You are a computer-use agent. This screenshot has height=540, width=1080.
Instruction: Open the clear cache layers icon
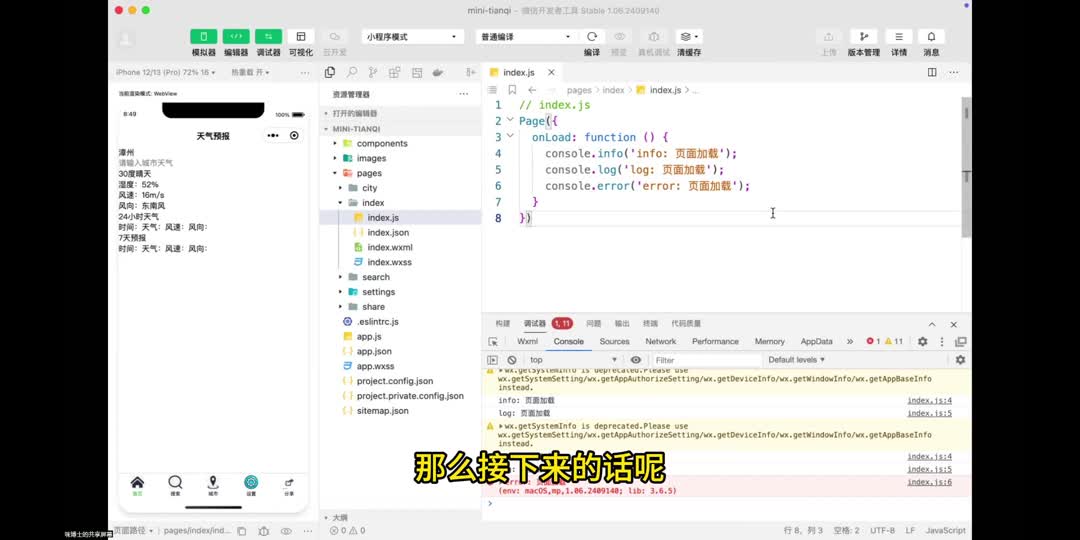coord(688,37)
